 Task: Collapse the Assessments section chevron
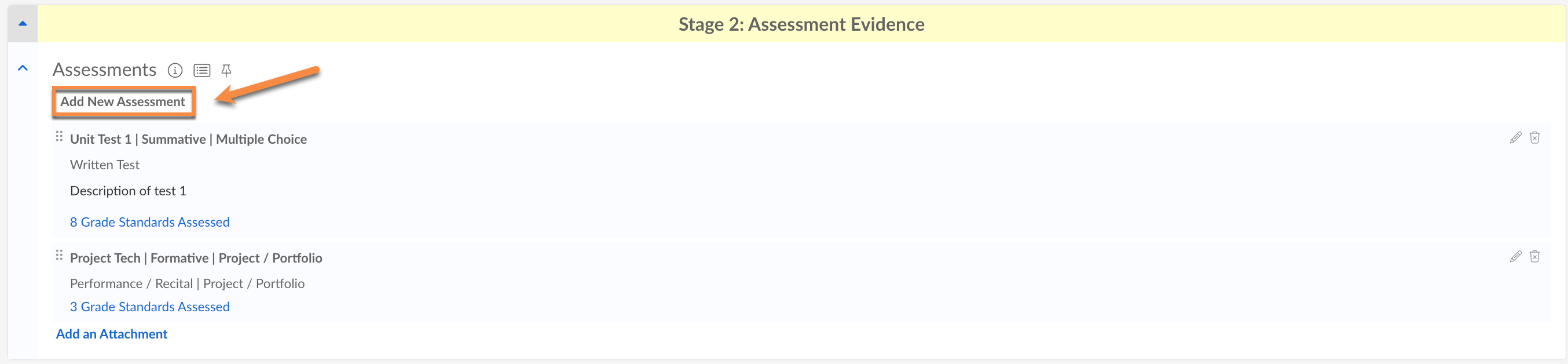pos(23,68)
